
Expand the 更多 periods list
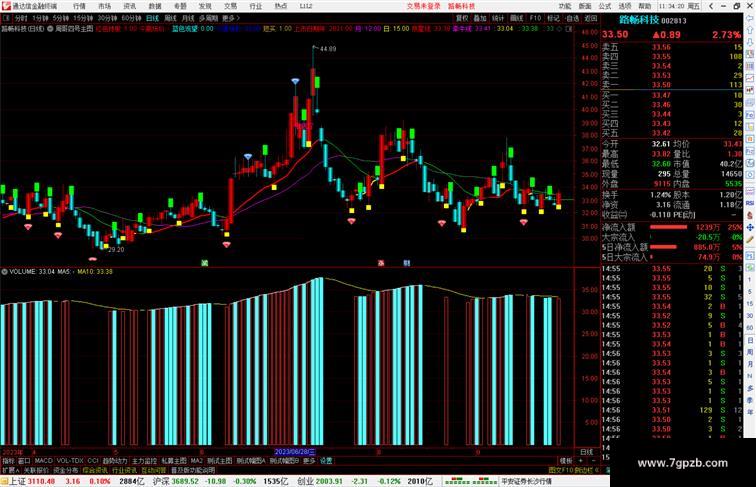coord(230,18)
